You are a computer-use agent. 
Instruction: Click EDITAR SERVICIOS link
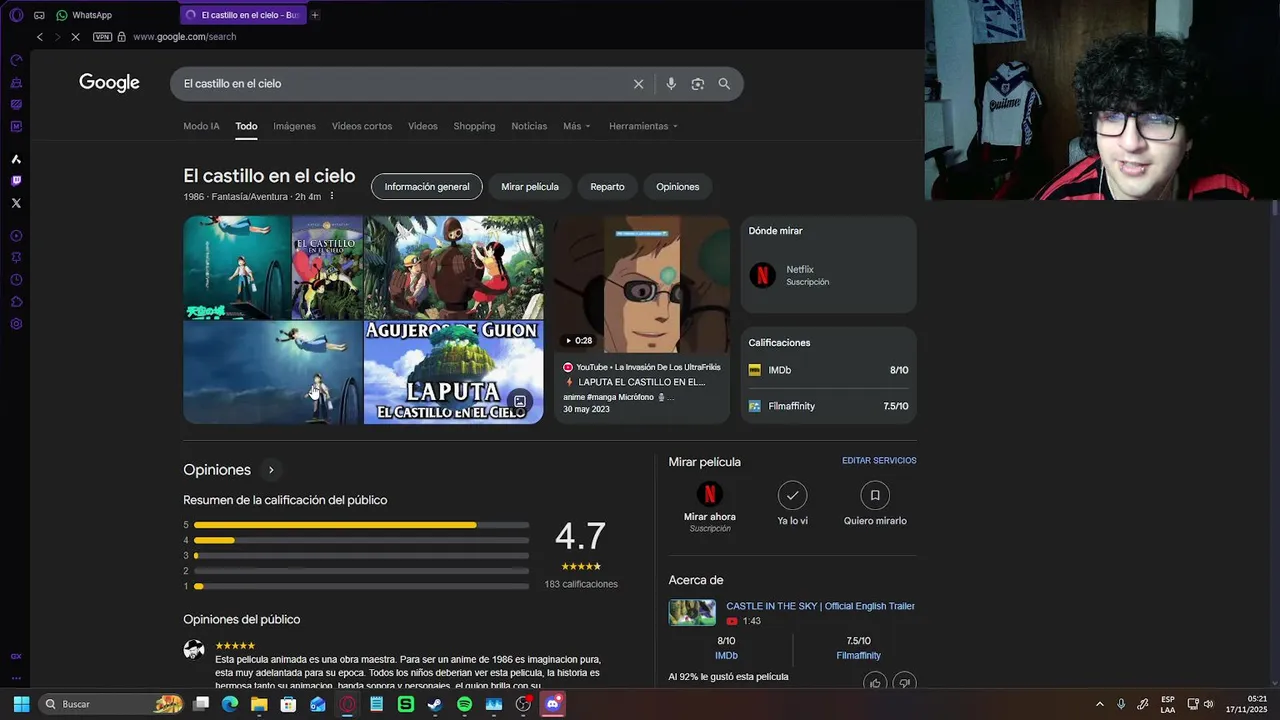pos(879,461)
